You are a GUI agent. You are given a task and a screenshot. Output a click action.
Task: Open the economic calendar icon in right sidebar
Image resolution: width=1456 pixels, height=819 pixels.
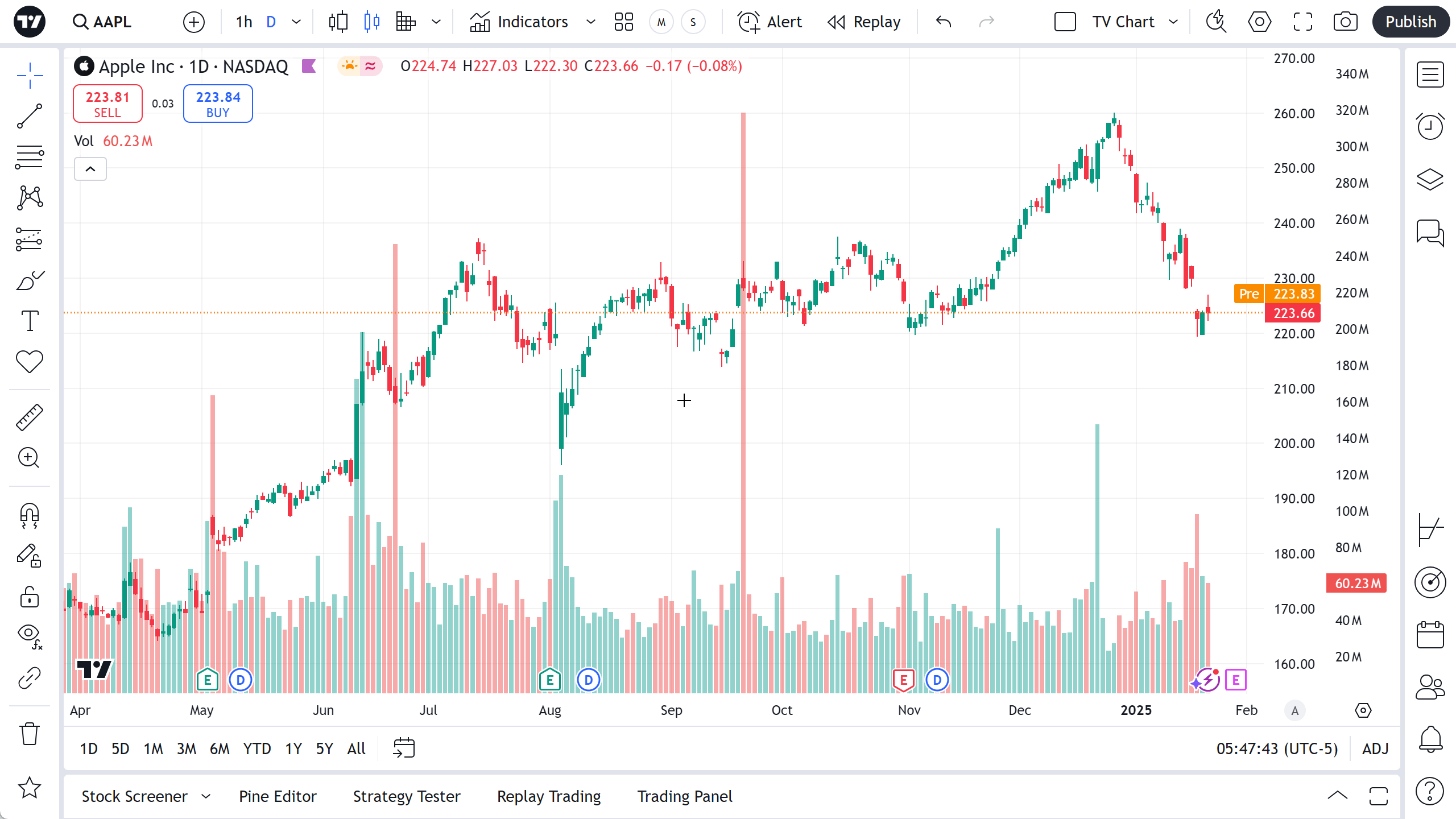(x=1430, y=635)
